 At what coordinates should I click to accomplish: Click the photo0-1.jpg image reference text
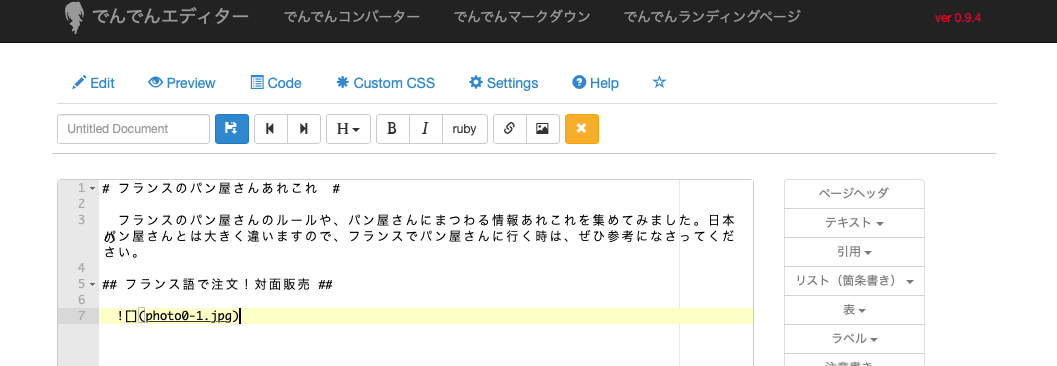188,316
